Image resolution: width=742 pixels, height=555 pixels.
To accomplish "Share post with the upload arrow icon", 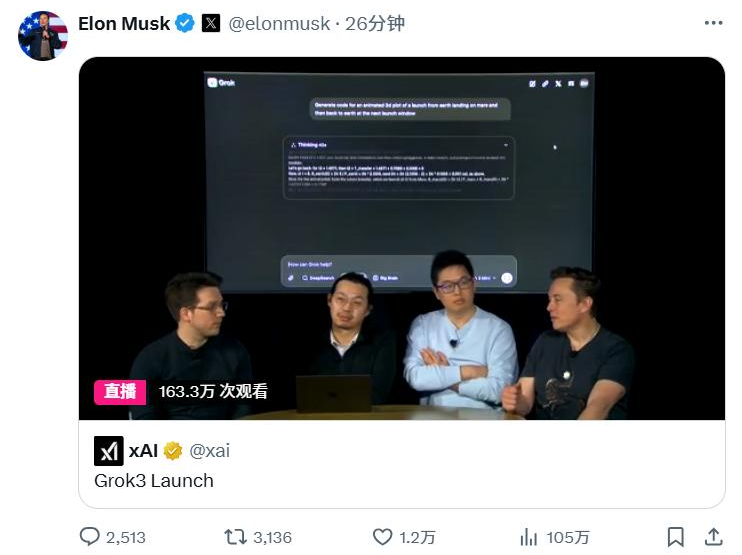I will click(x=714, y=537).
